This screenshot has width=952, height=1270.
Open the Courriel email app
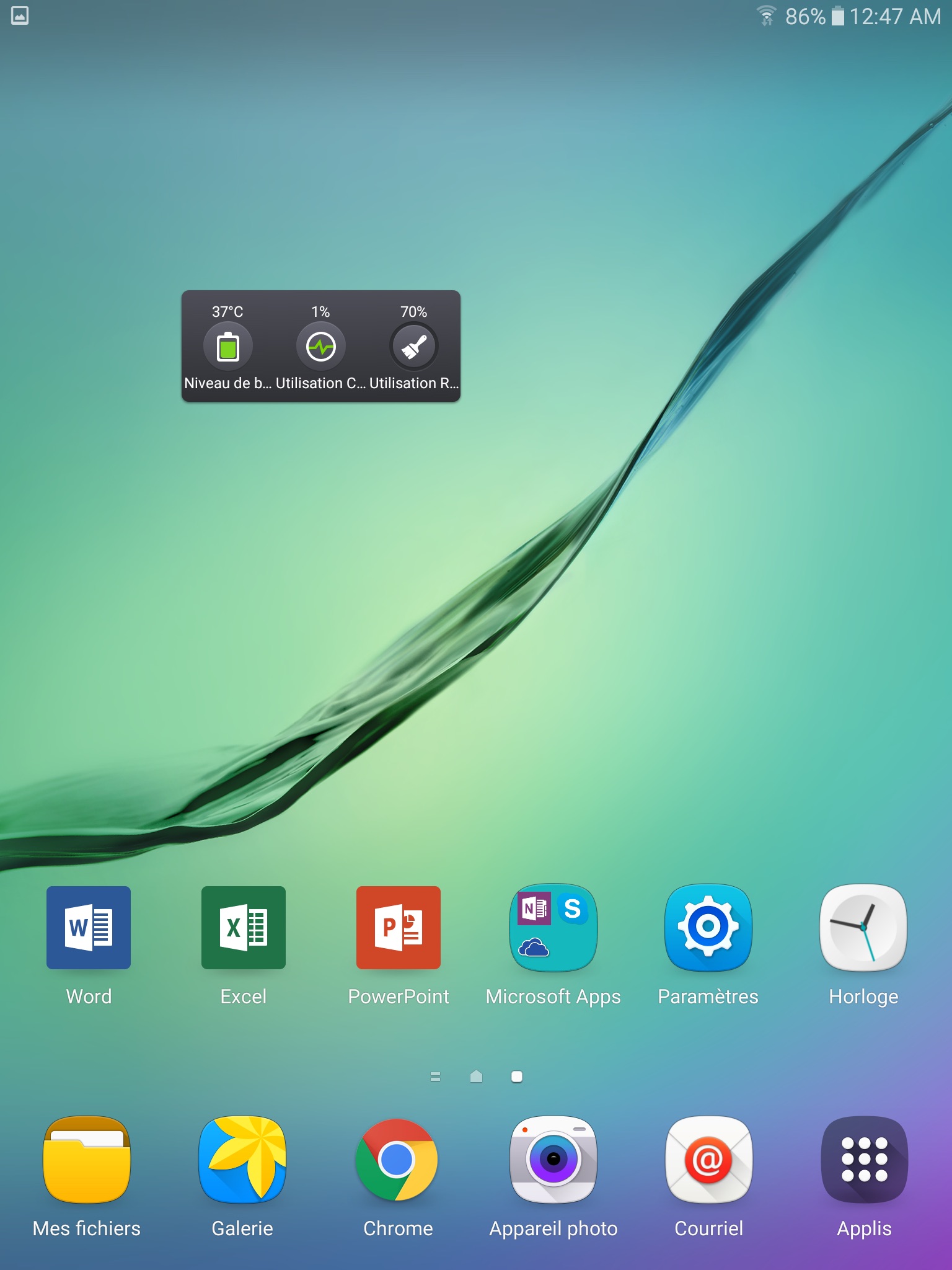pos(708,1160)
